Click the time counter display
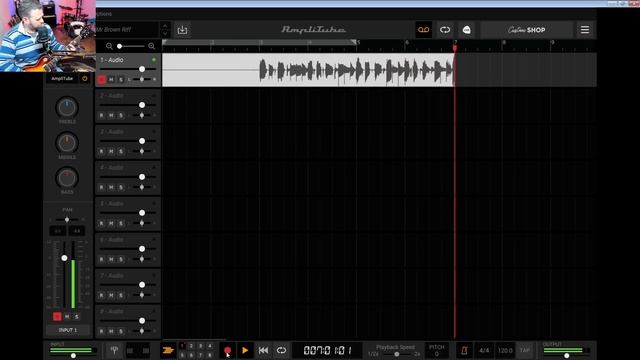The image size is (640, 360). point(327,350)
